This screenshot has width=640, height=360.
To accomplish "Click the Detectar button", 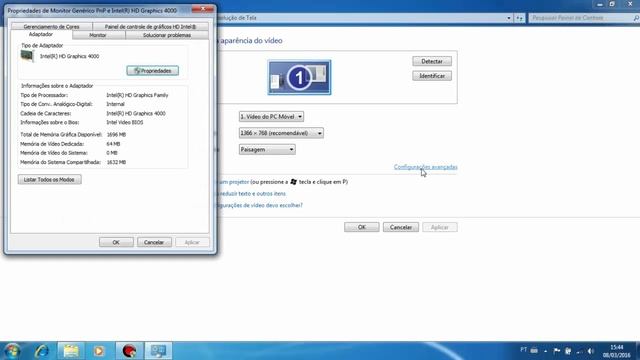I will (432, 61).
